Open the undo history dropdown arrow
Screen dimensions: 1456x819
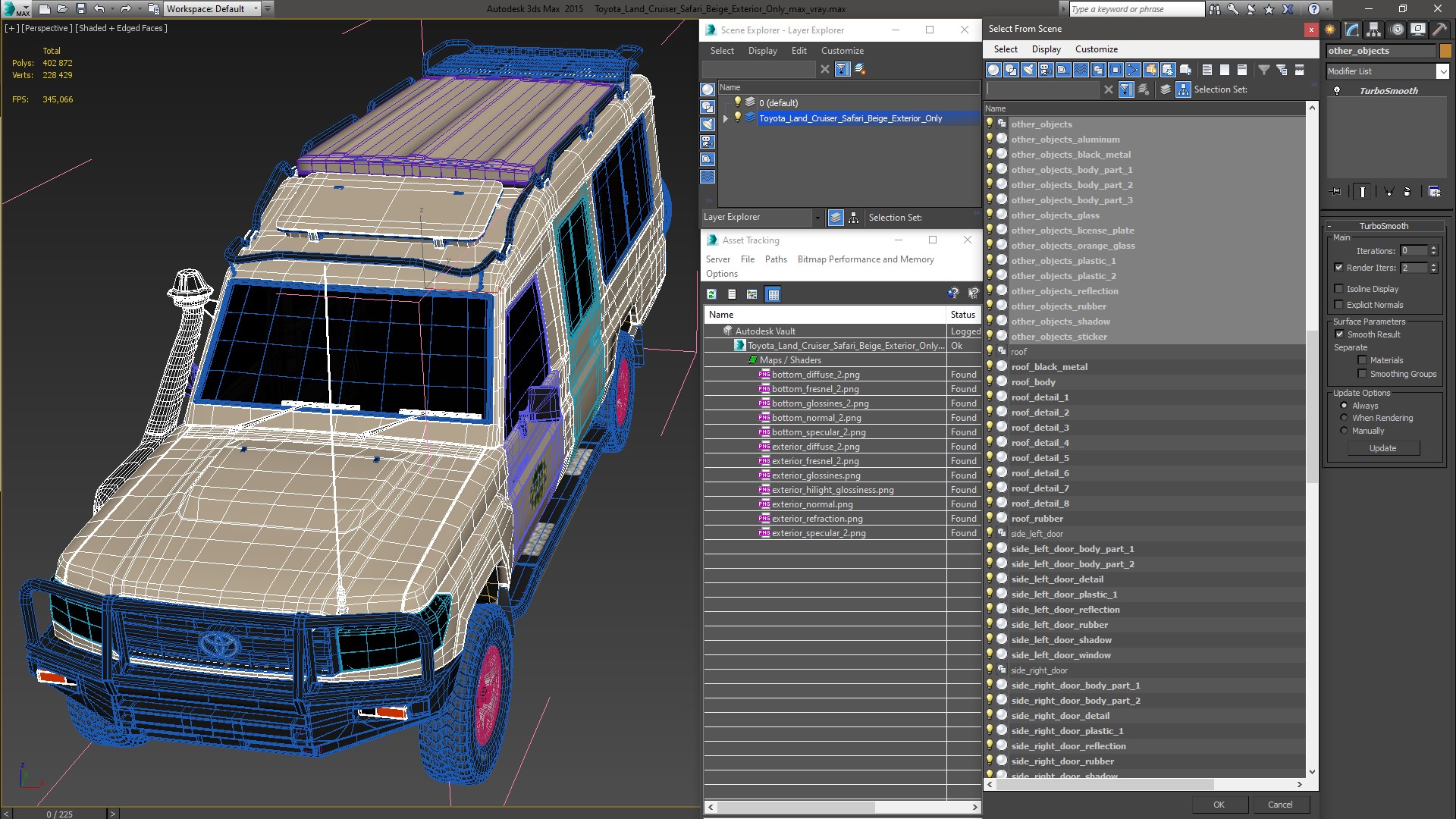click(112, 9)
